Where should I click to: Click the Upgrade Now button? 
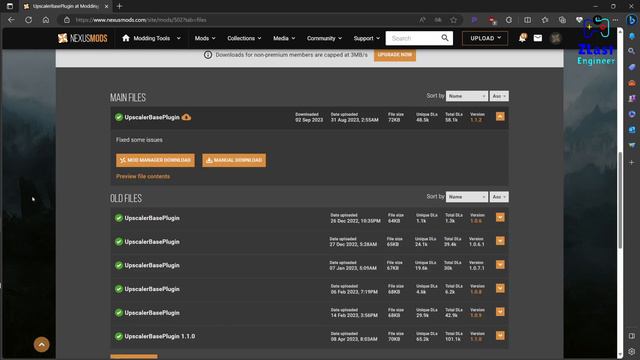tap(395, 55)
